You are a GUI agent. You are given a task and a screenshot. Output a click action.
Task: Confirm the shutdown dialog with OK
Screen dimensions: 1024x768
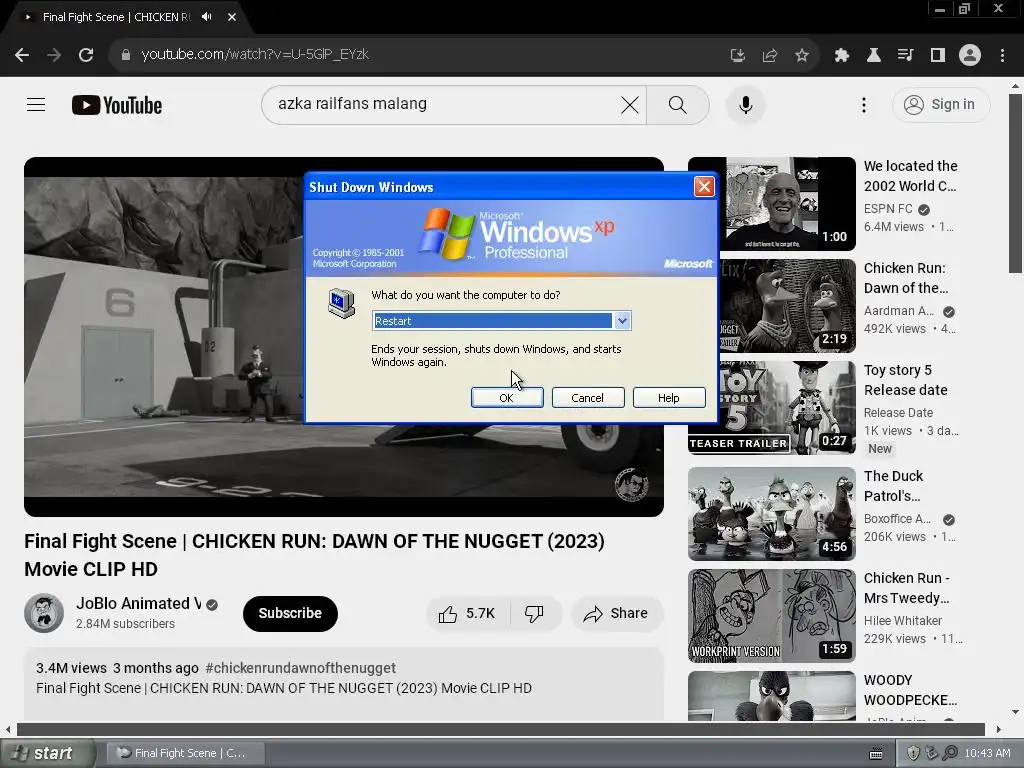[x=507, y=398]
